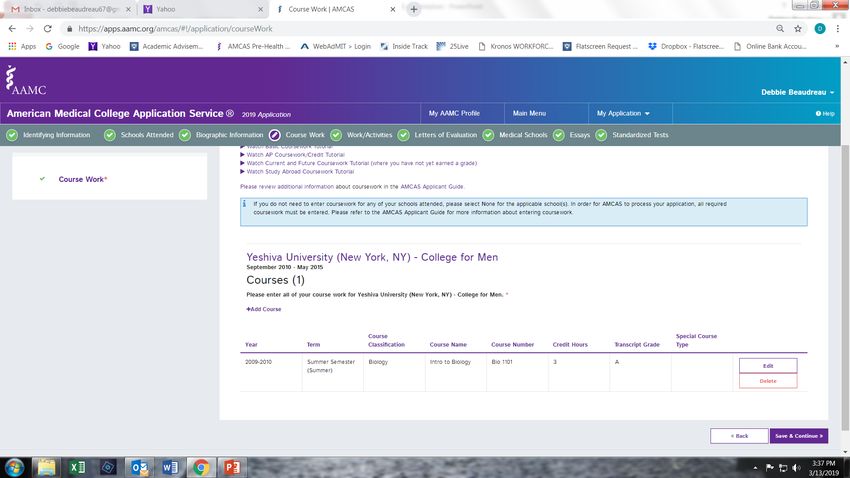Show hidden system tray icons
Image resolution: width=850 pixels, height=478 pixels.
(x=755, y=468)
